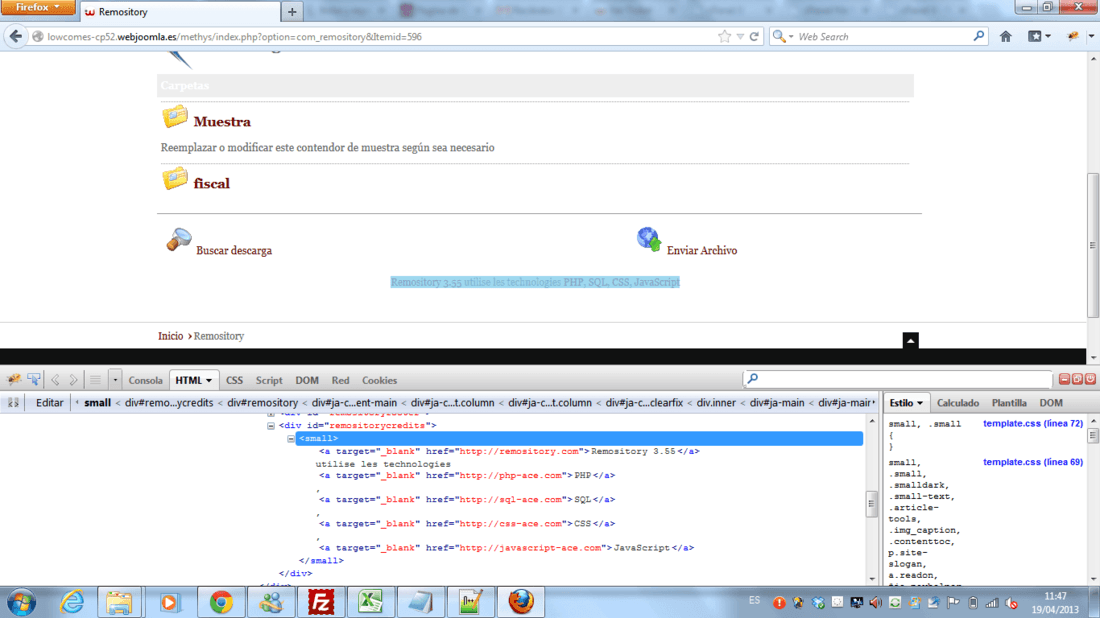Click the Muestra folder icon
Image resolution: width=1100 pixels, height=618 pixels.
[175, 116]
